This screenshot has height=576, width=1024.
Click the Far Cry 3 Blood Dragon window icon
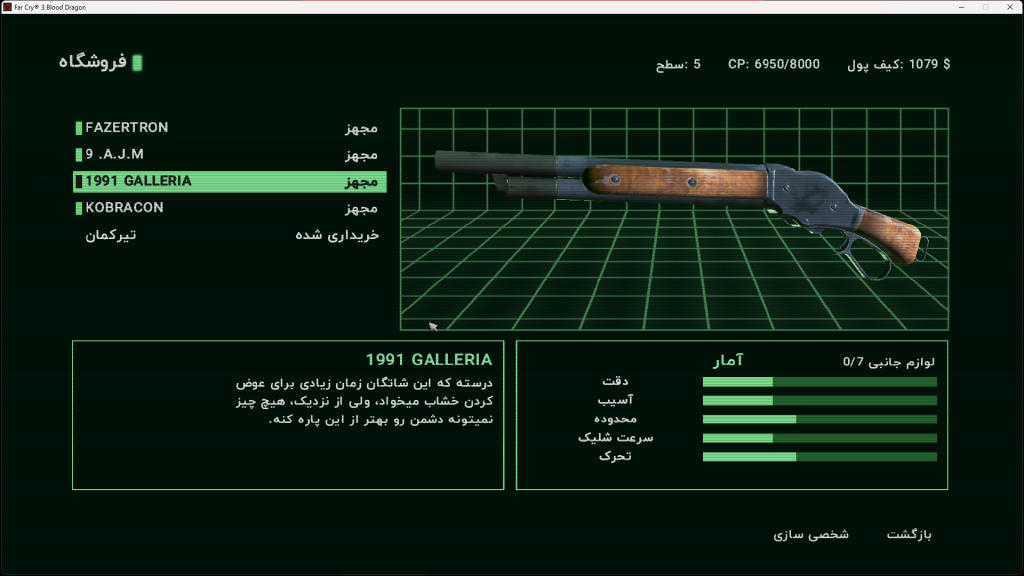[x=7, y=7]
